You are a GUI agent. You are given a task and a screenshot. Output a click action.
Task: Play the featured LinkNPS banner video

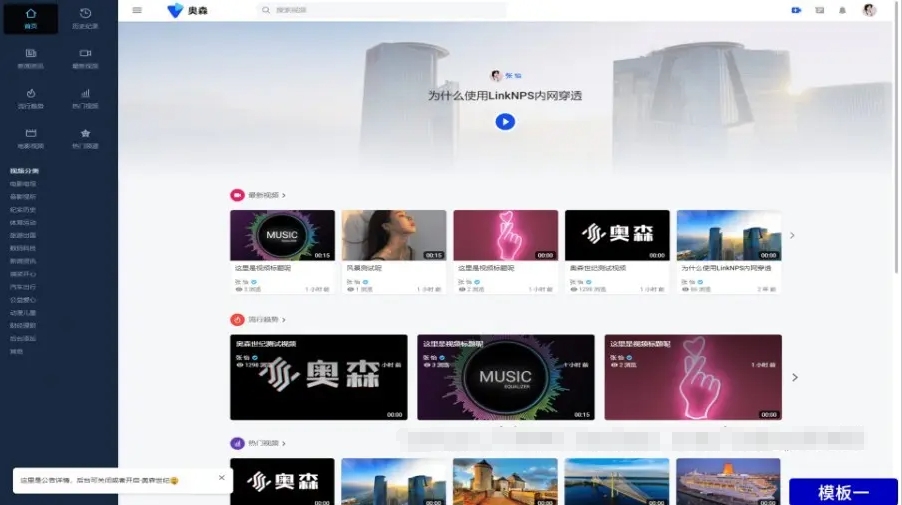(505, 122)
